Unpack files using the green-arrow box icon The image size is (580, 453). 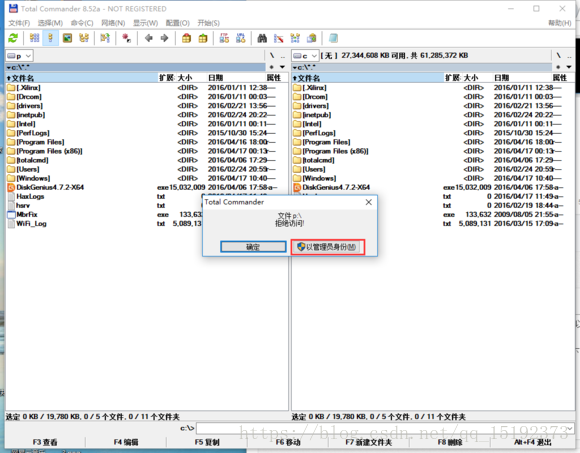coord(203,38)
